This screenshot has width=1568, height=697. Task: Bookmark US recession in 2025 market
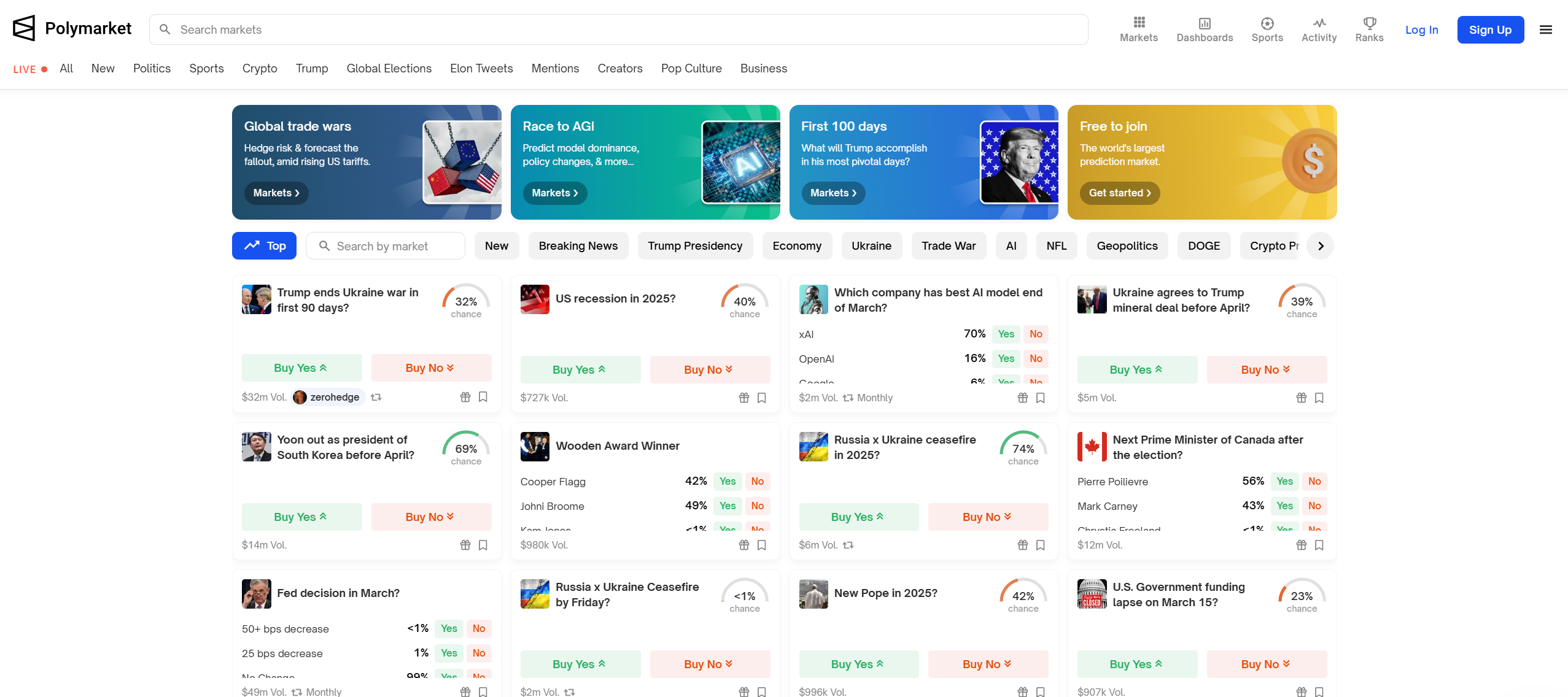[x=762, y=398]
